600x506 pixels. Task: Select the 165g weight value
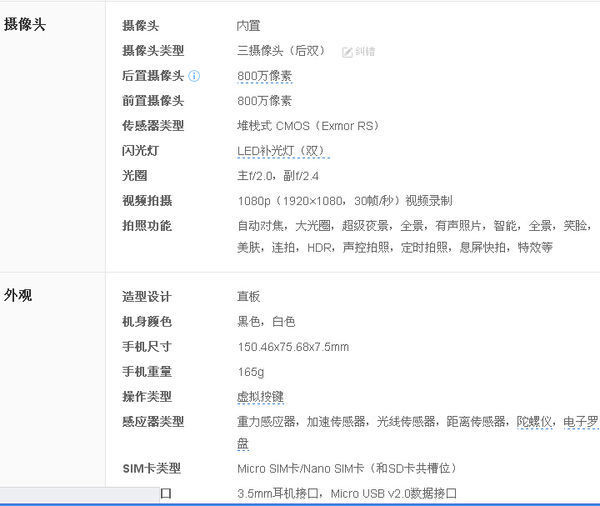251,372
